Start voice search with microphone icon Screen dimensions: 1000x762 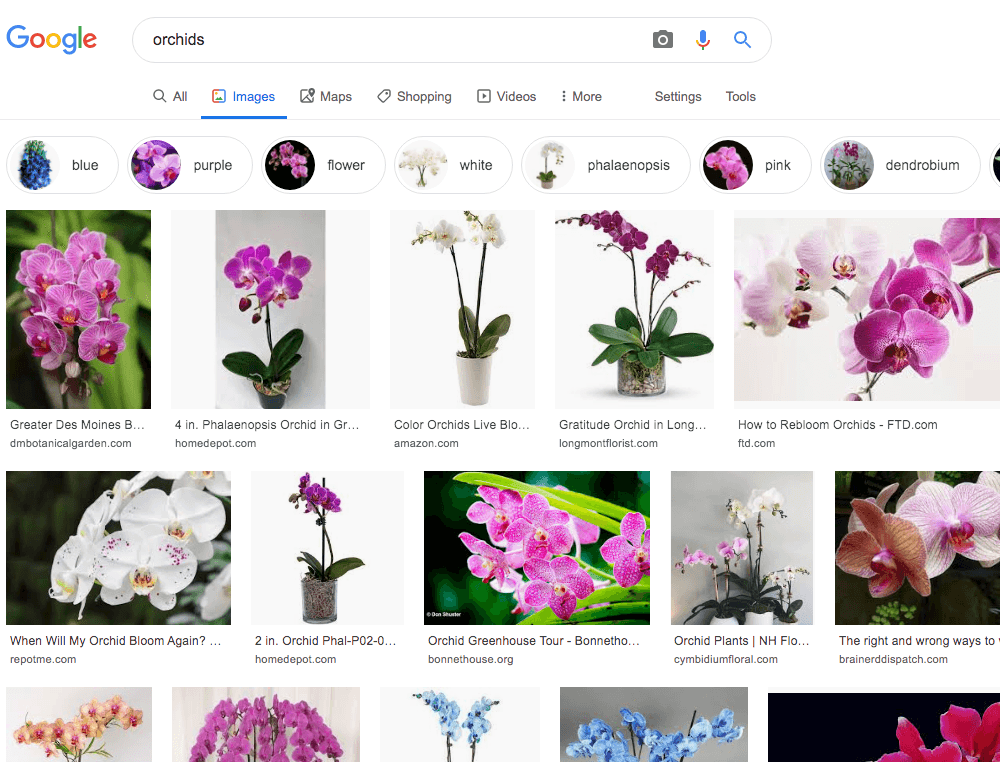703,40
